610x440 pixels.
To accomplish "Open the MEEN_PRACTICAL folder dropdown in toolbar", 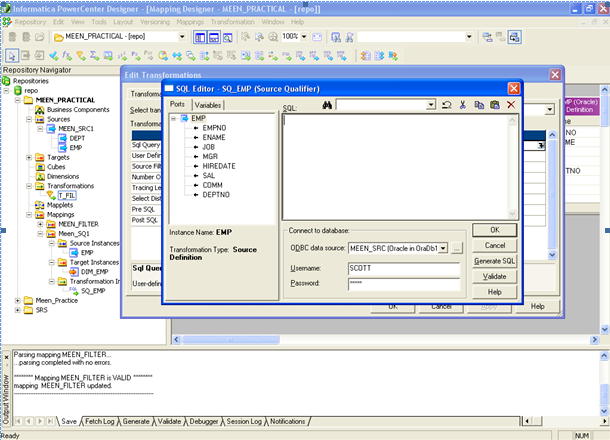I will pyautogui.click(x=182, y=37).
